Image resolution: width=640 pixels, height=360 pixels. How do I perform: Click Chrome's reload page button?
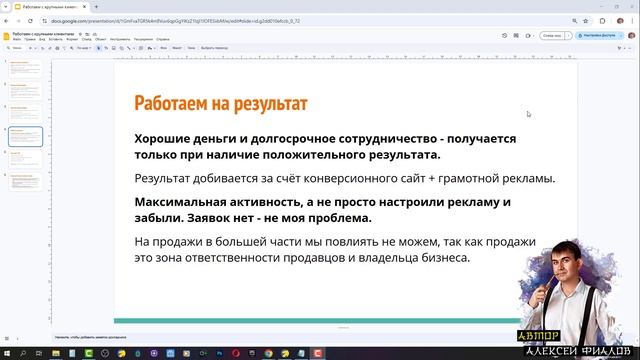point(30,21)
